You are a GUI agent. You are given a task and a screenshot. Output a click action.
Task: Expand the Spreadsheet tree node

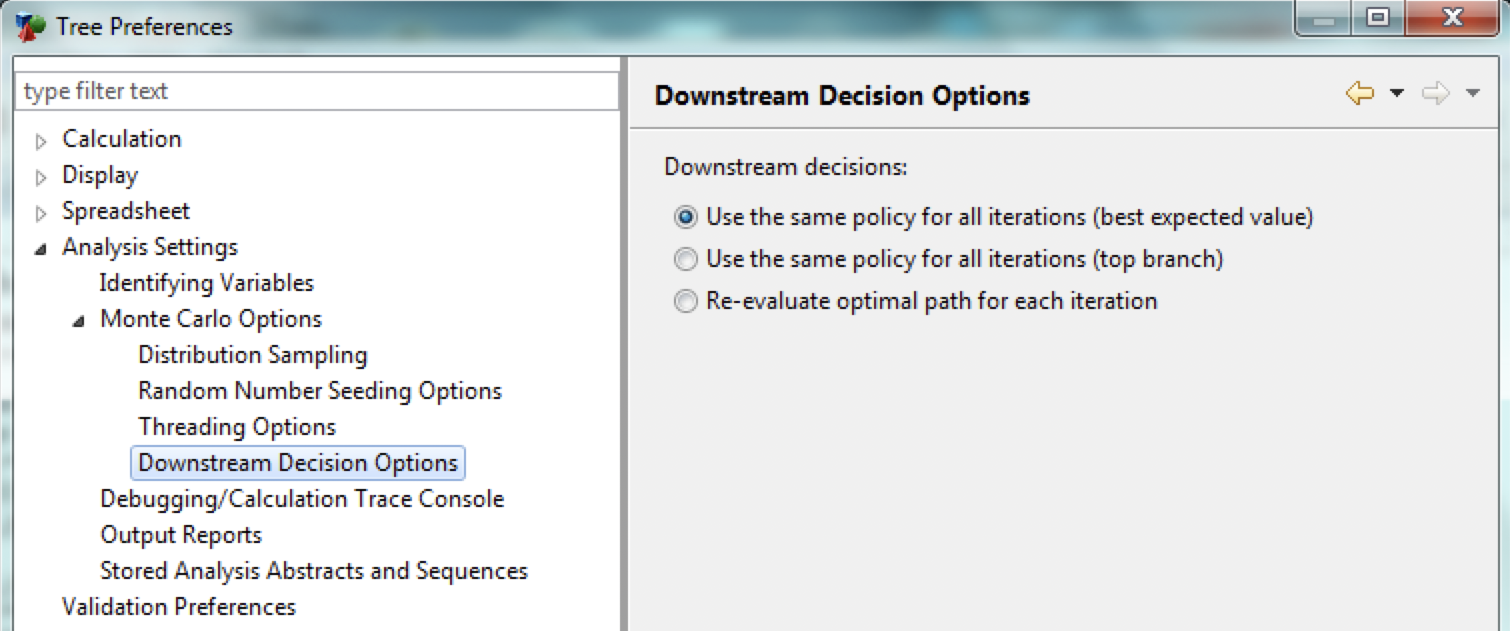click(41, 214)
